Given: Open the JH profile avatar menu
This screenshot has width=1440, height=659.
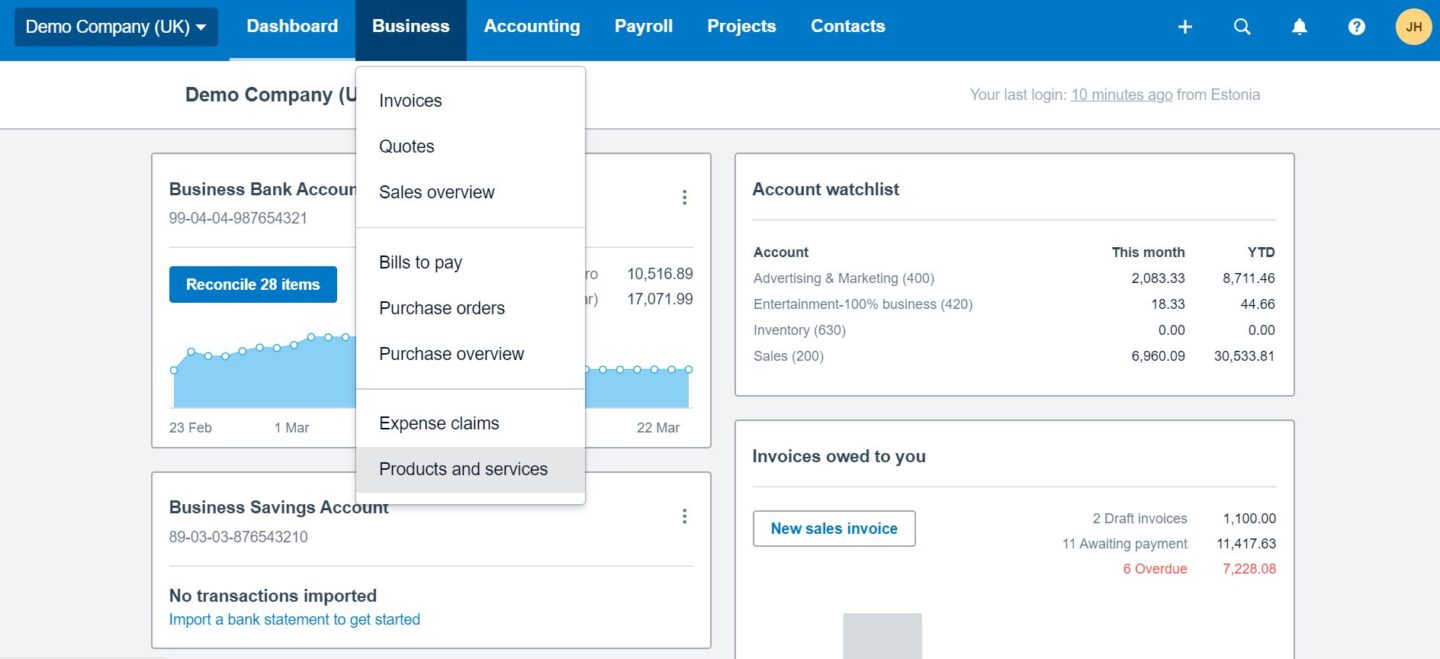Looking at the screenshot, I should [x=1413, y=26].
